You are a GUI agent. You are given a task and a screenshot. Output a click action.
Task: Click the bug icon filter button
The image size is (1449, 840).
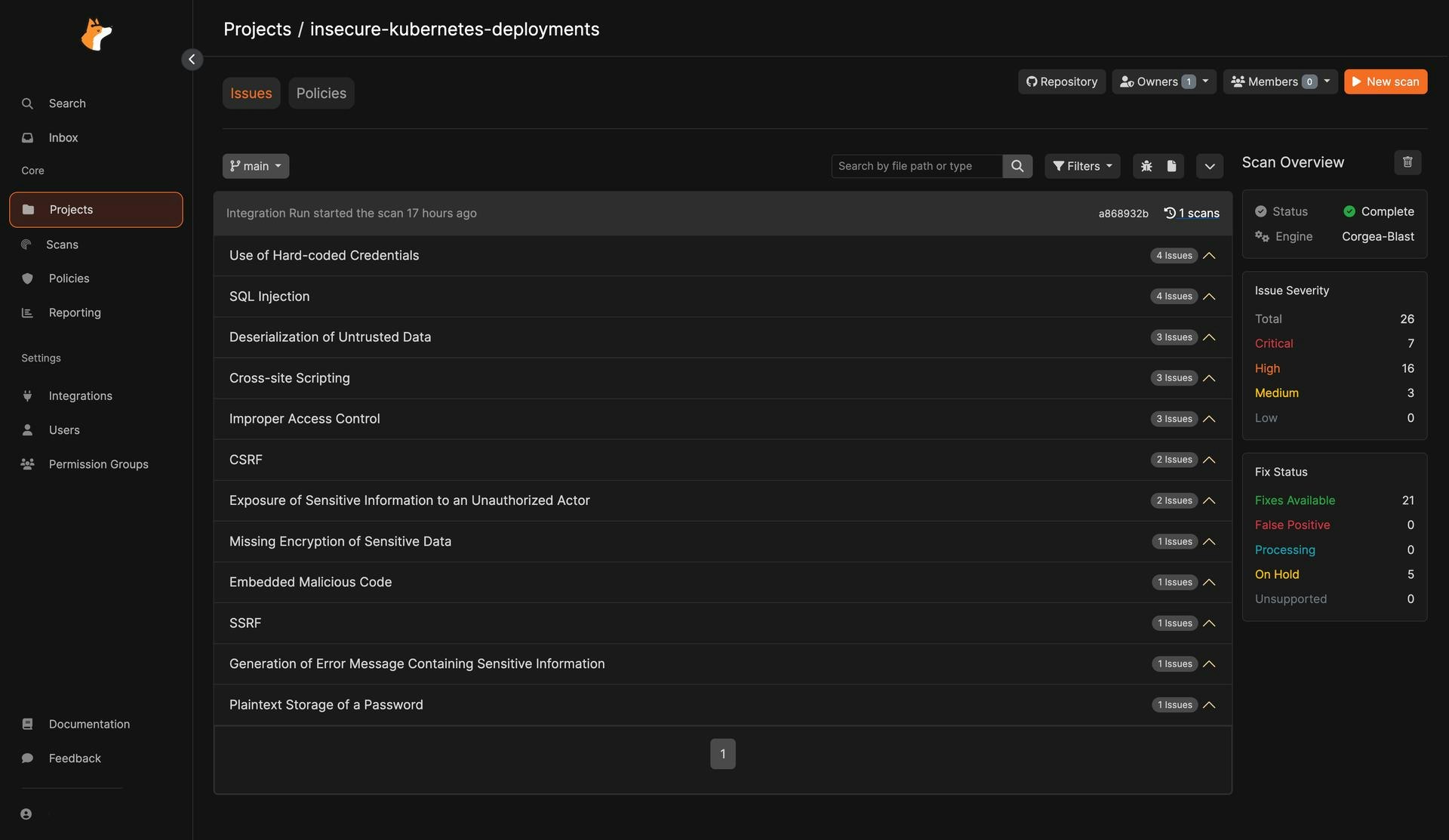coord(1146,166)
